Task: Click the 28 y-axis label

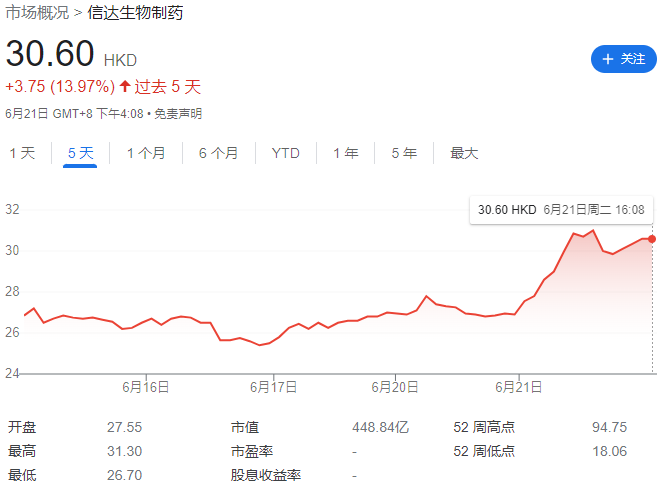Action: click(x=12, y=291)
